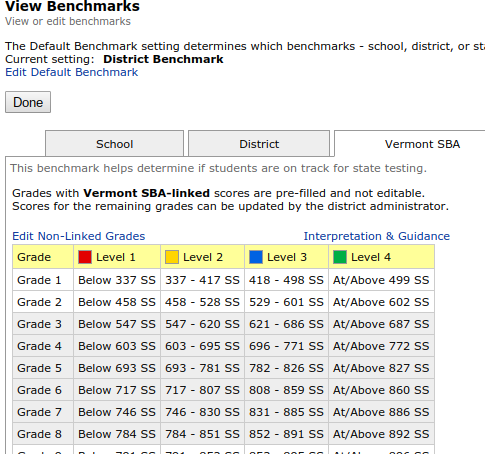This screenshot has width=485, height=454.
Task: Open the Edit Default Benchmark link
Action: coord(72,72)
